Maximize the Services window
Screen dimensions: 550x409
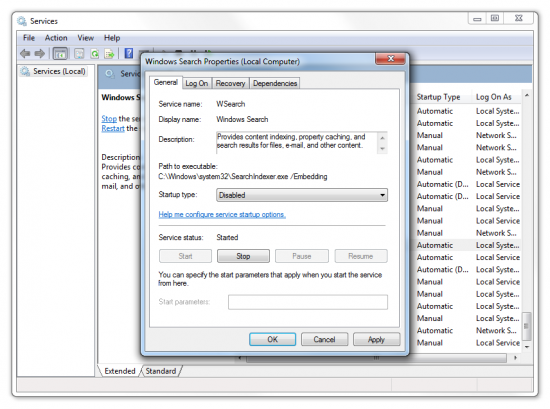(x=495, y=18)
